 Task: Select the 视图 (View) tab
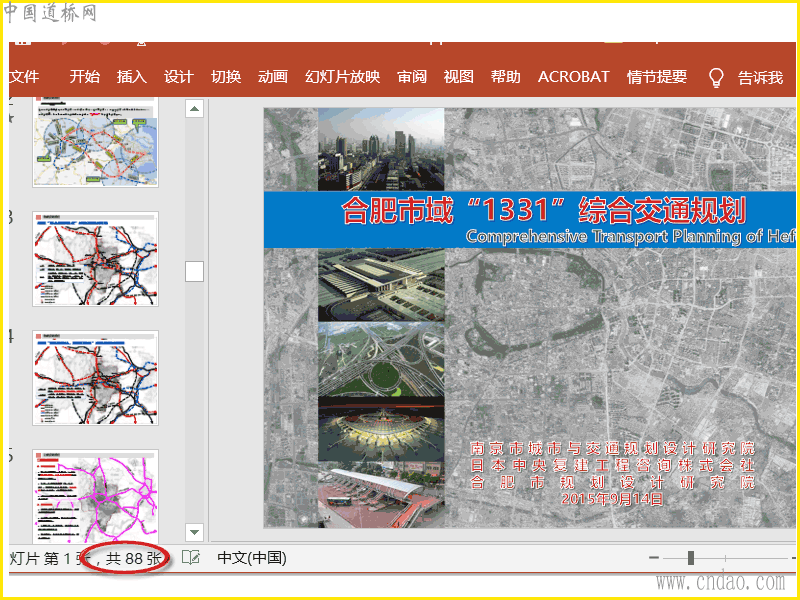tap(458, 77)
